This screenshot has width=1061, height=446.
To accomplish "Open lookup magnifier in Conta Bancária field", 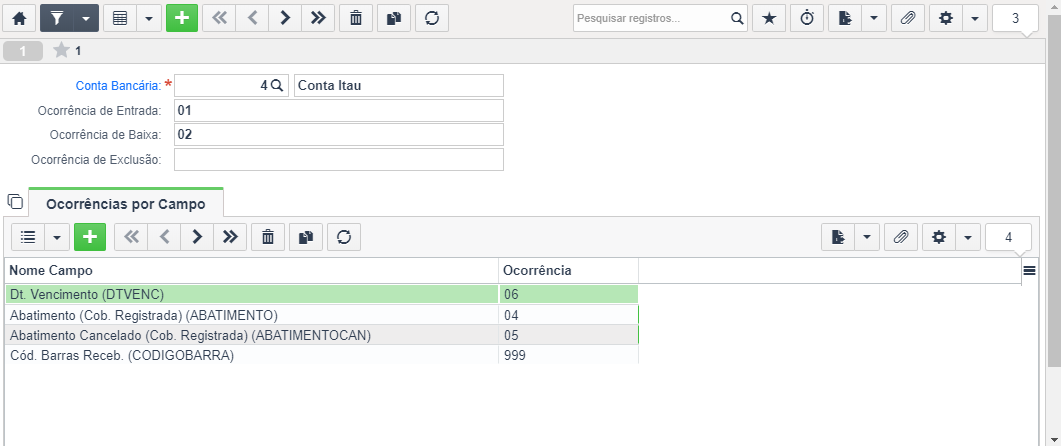I will tap(277, 86).
